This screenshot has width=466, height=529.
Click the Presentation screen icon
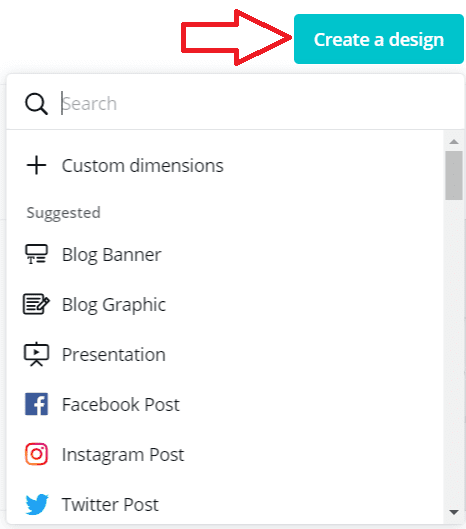click(x=36, y=354)
